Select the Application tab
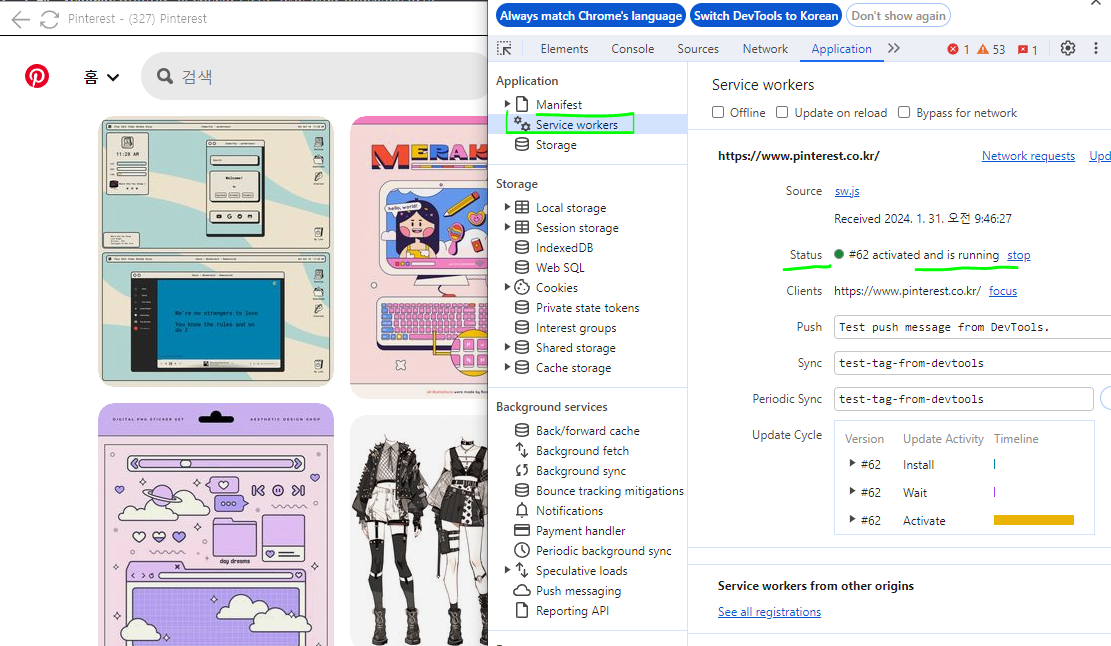Viewport: 1111px width, 646px height. [x=842, y=49]
